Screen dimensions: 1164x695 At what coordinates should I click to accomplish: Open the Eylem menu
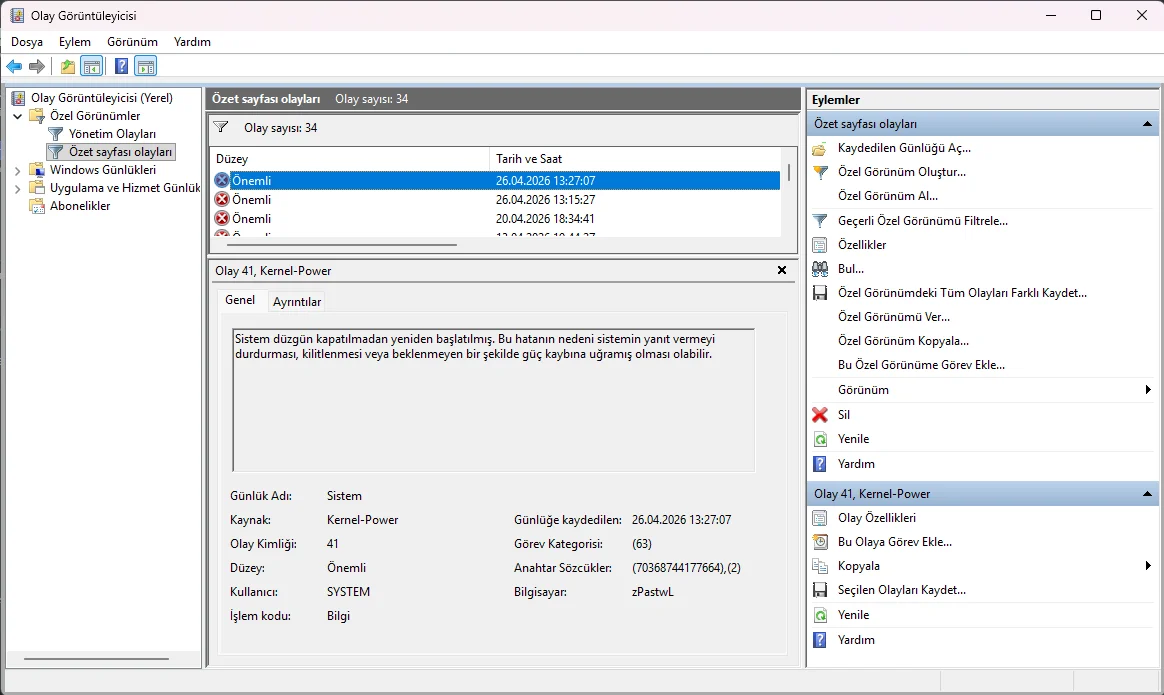click(74, 42)
